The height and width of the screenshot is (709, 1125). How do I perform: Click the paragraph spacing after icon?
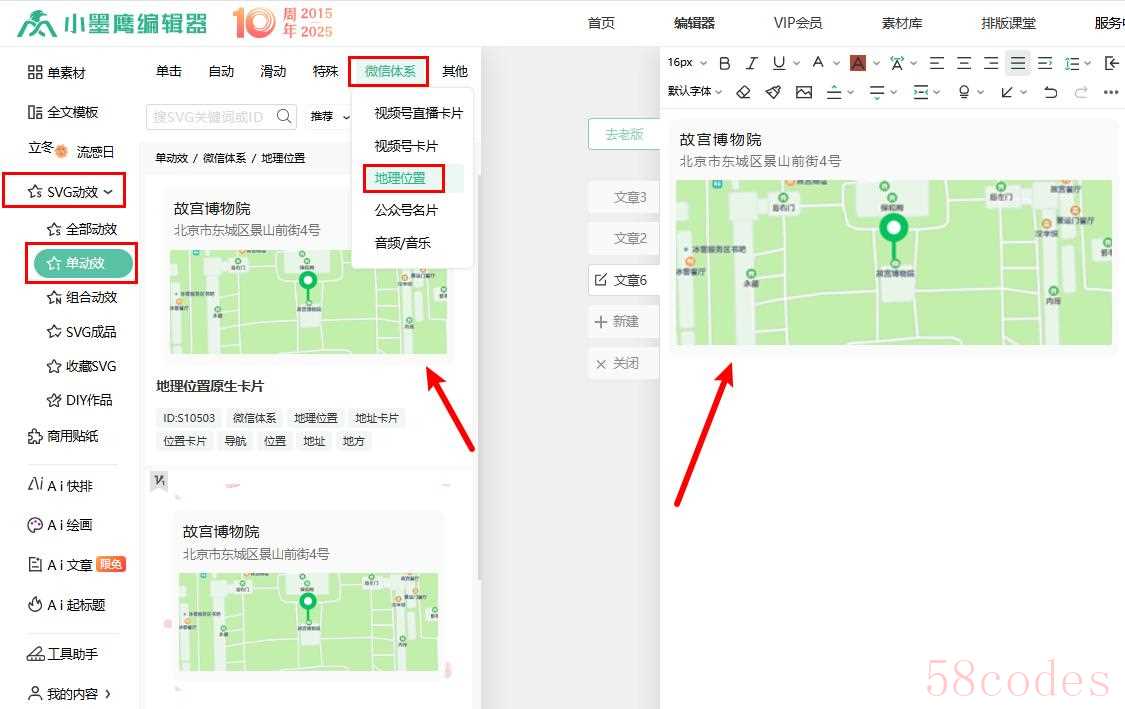pos(877,92)
